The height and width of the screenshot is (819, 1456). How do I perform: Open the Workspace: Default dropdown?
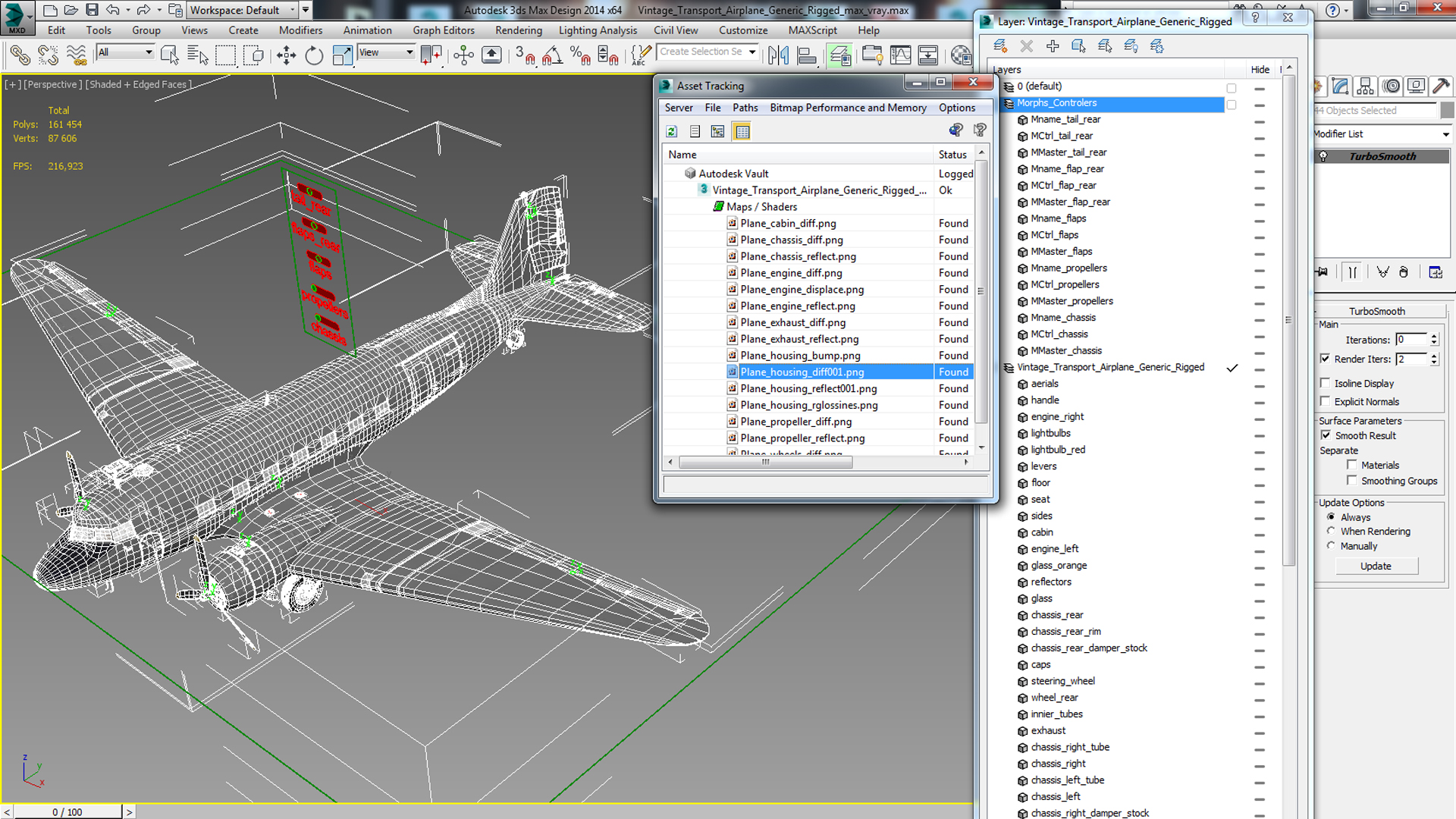tap(243, 10)
